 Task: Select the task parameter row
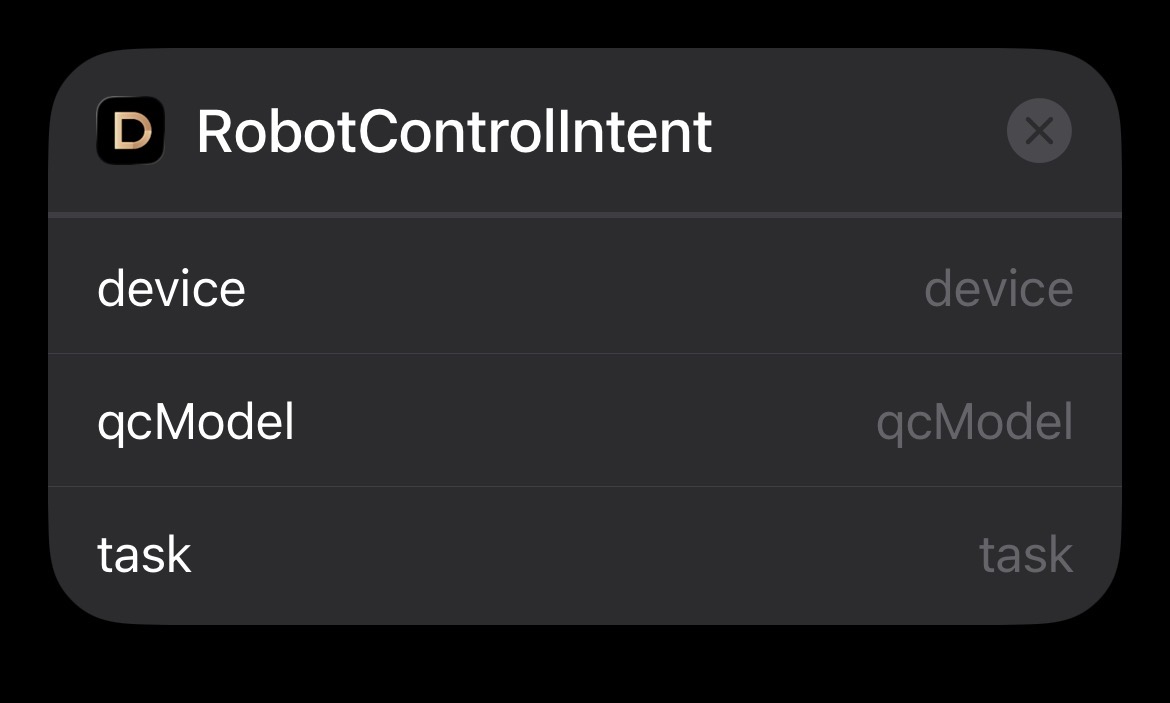[x=585, y=554]
